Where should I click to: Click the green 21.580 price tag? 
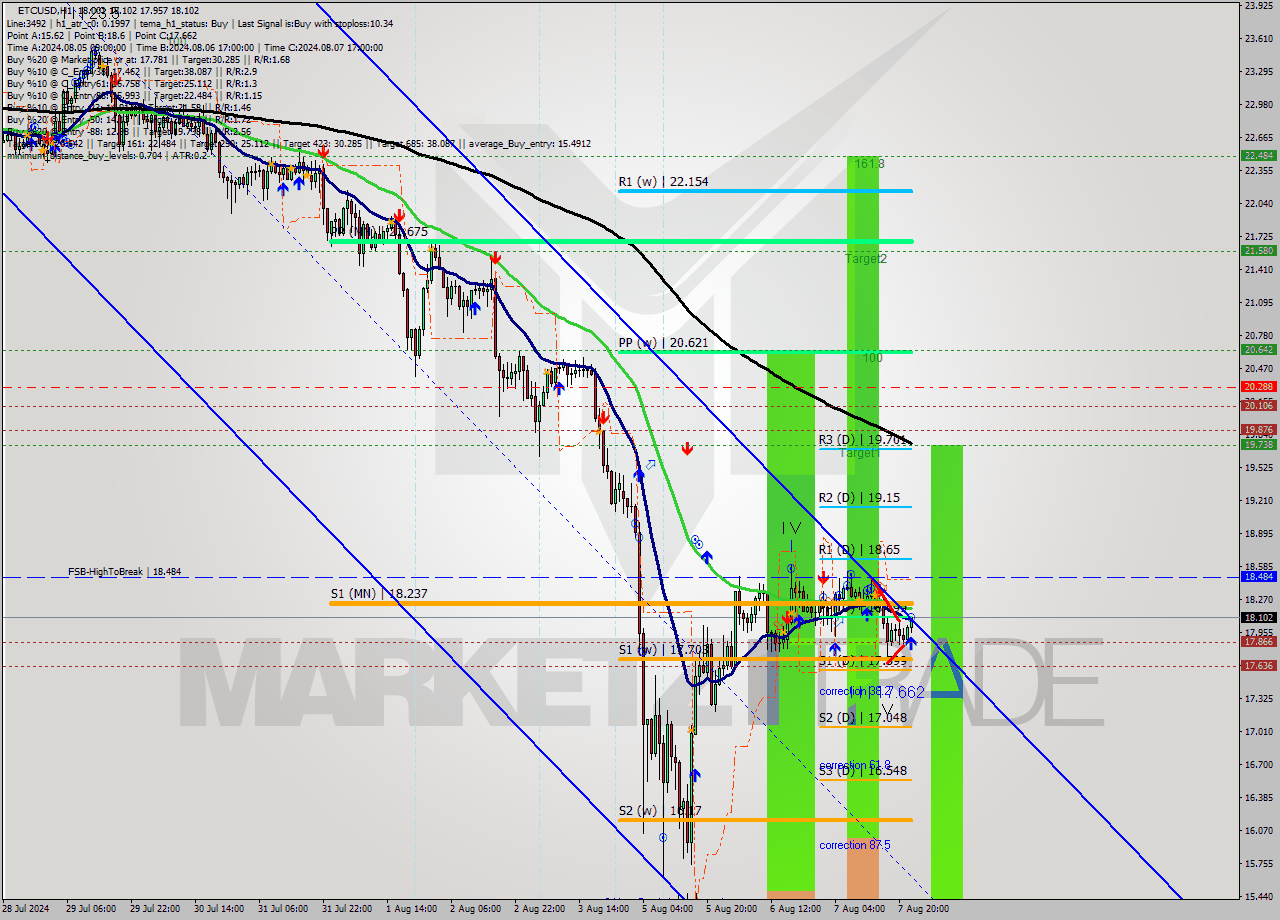pyautogui.click(x=1257, y=251)
